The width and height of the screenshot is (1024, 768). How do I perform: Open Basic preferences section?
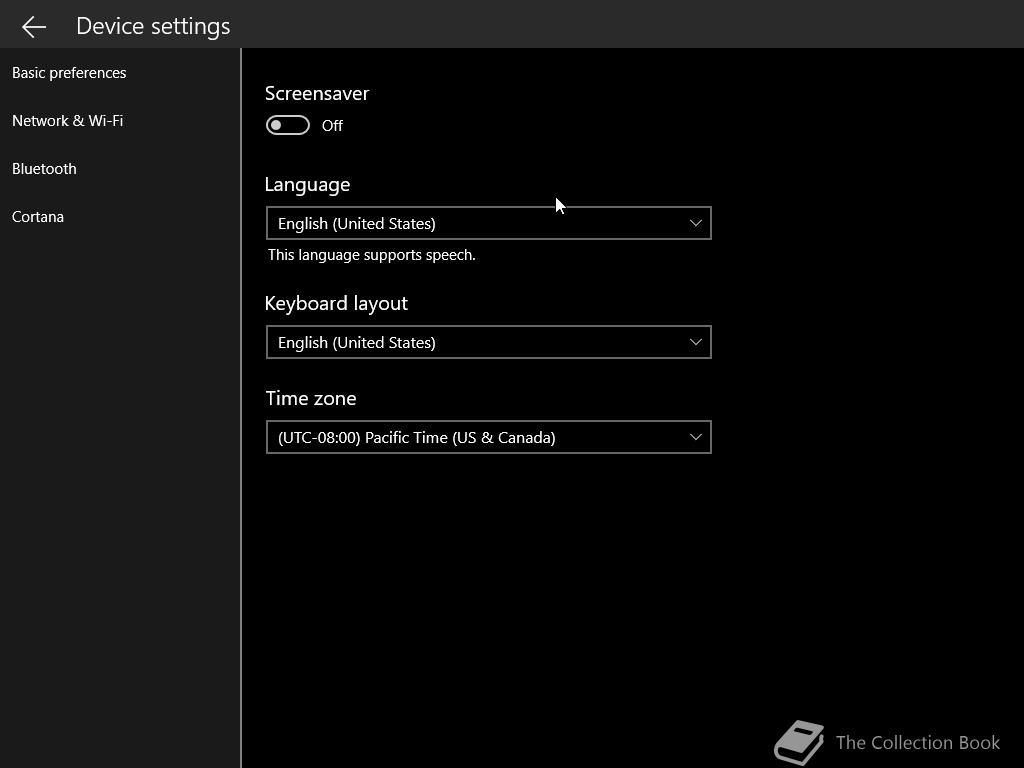point(69,72)
